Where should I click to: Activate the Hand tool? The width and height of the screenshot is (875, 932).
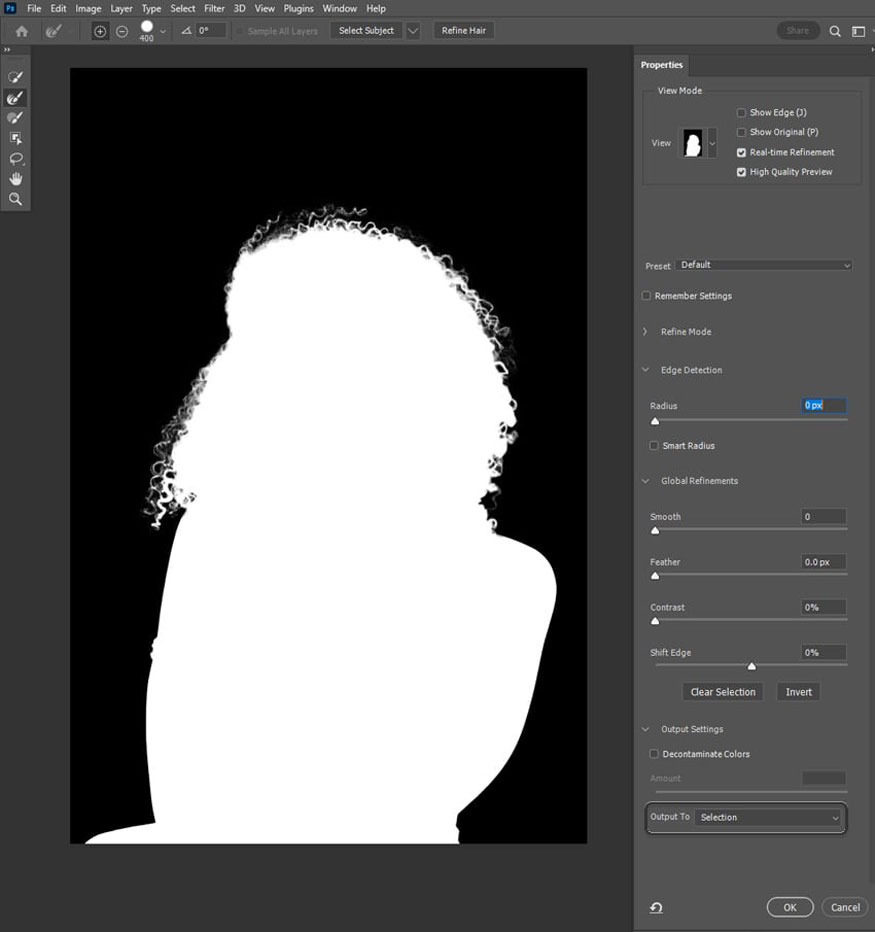point(15,179)
